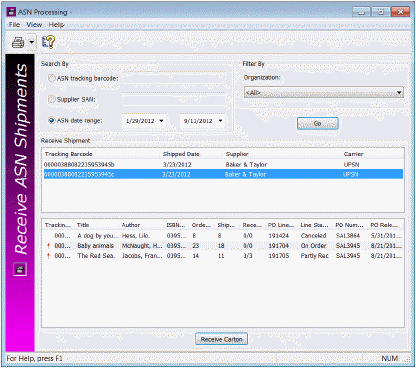416x368 pixels.
Task: Expand the Organization dropdown showing All
Action: (324, 93)
